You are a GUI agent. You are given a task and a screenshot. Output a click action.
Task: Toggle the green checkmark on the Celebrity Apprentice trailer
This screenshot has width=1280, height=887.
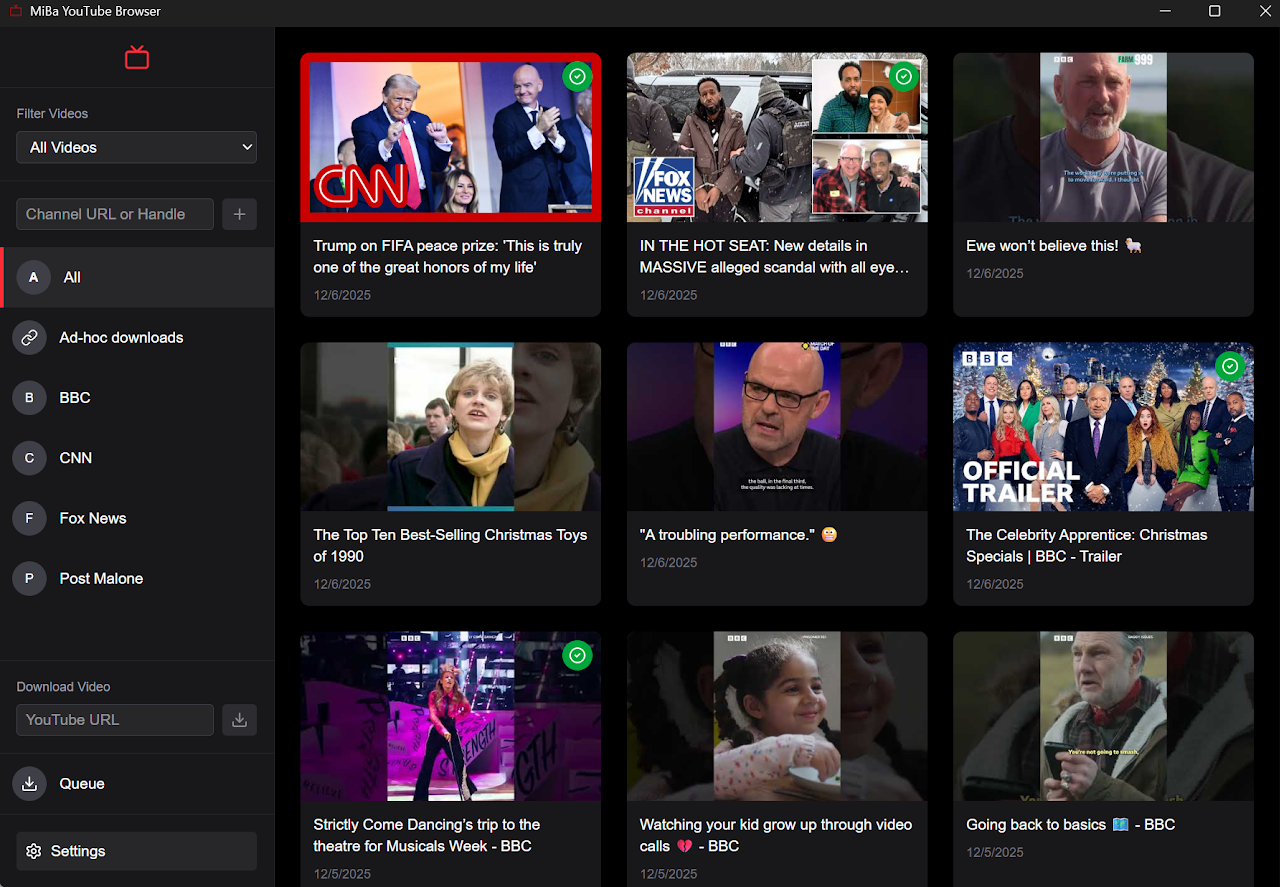pos(1230,366)
